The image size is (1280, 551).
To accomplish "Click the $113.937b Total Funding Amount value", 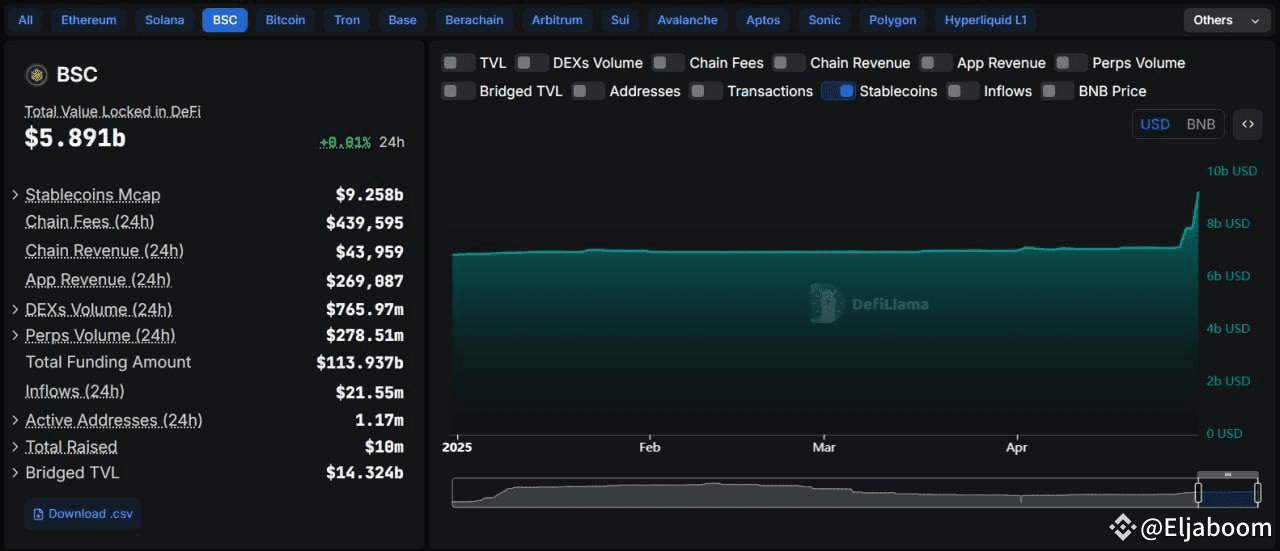I will [360, 362].
